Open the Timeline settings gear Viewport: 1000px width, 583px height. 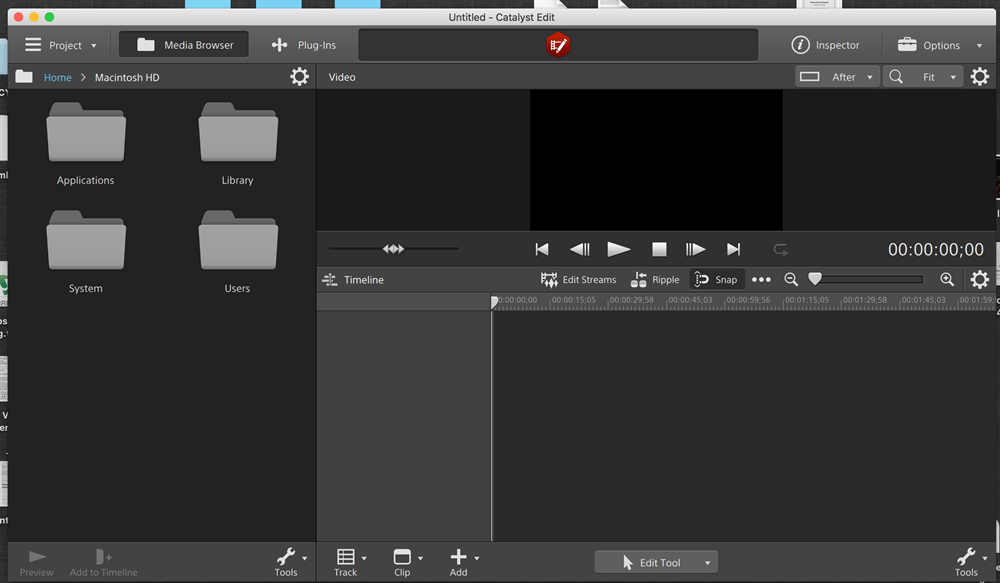tap(980, 279)
